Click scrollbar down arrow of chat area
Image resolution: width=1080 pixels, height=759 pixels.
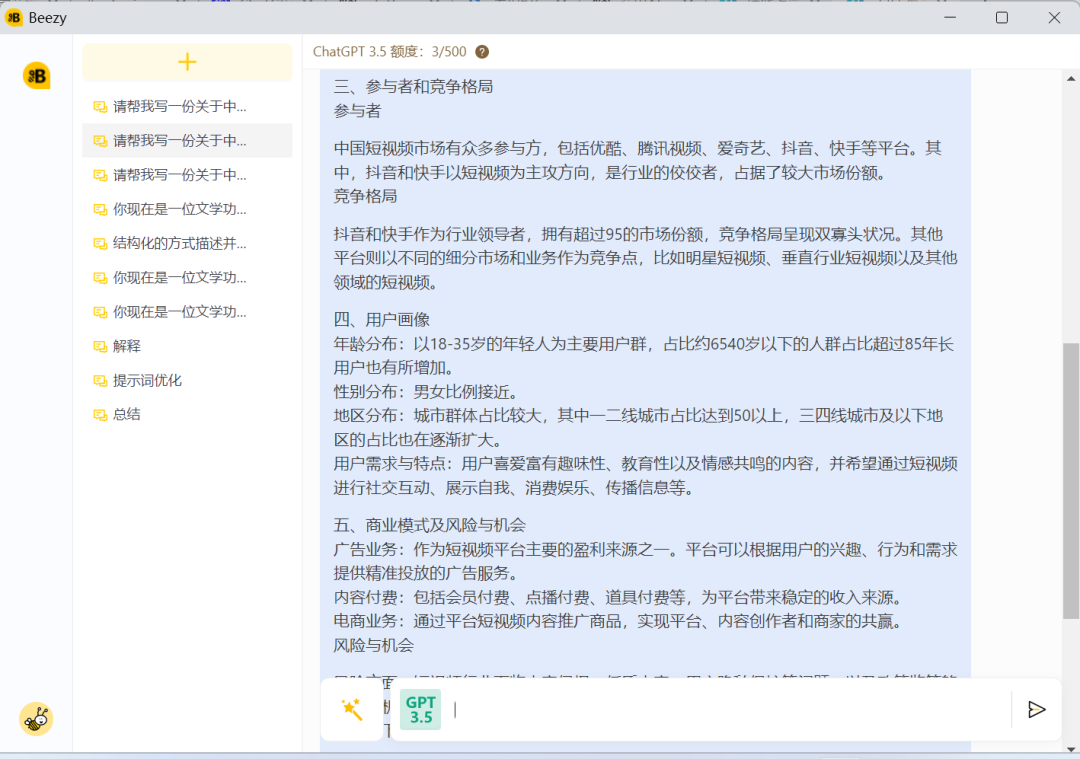1071,748
